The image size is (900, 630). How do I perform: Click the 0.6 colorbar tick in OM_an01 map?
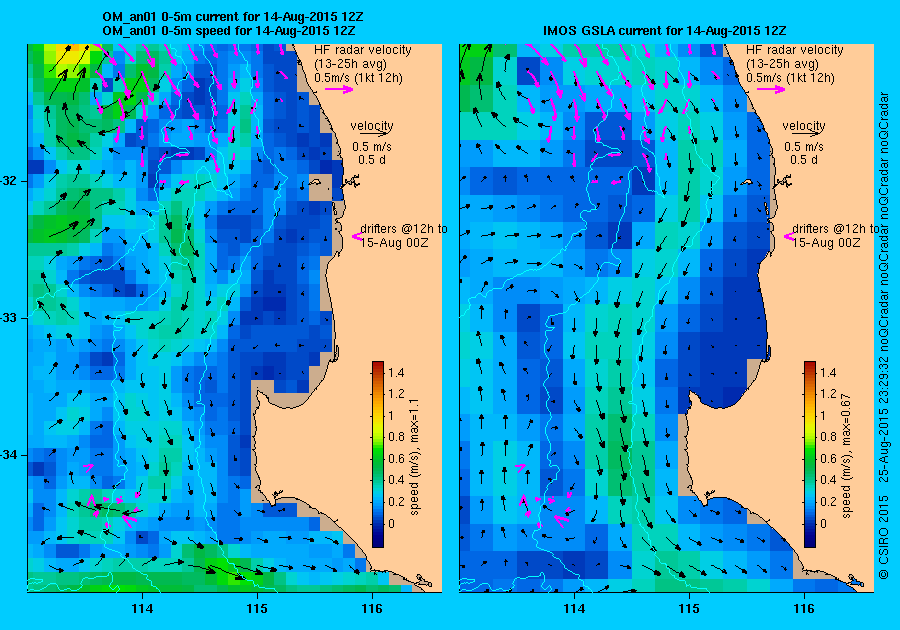[396, 459]
